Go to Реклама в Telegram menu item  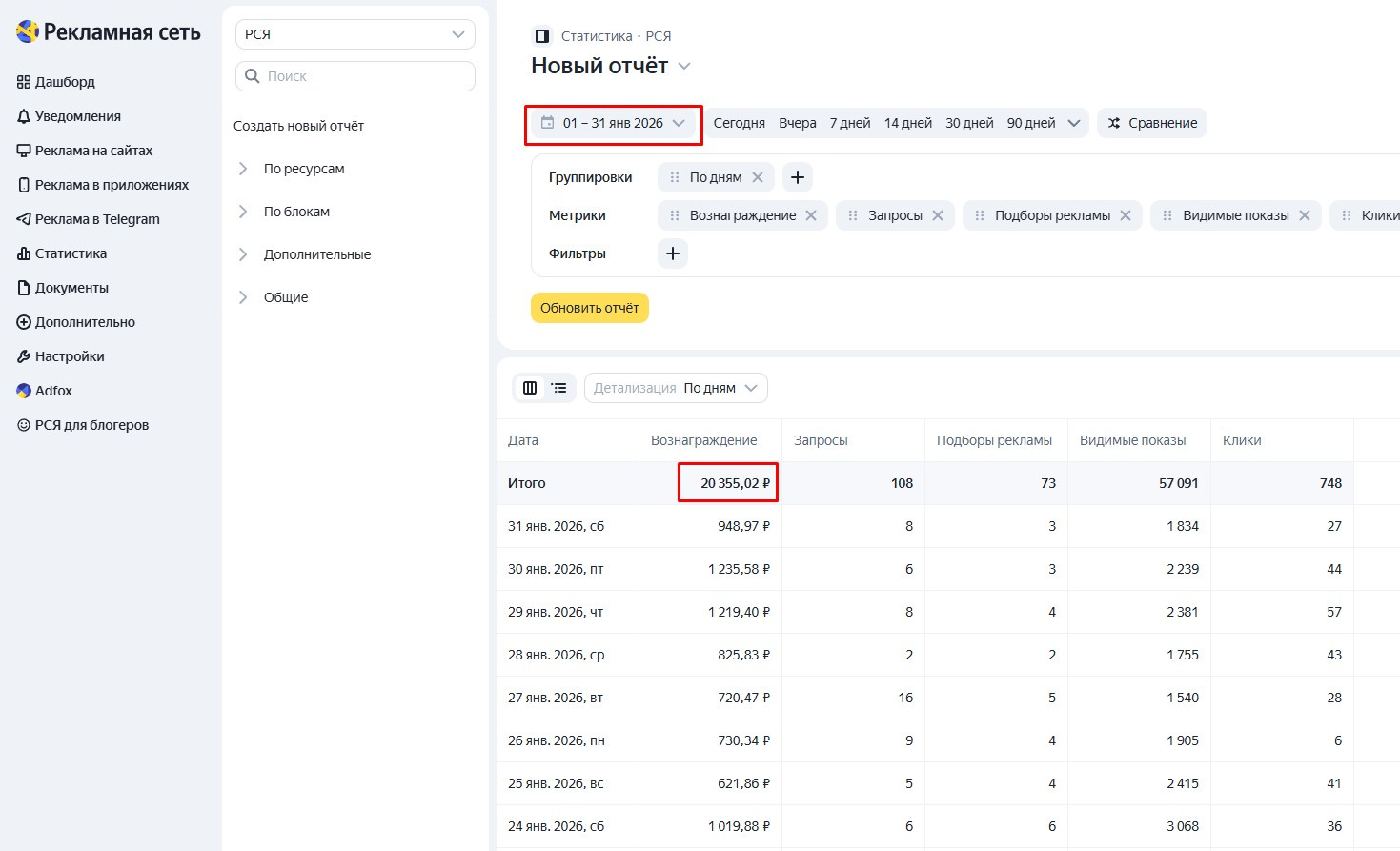click(96, 219)
